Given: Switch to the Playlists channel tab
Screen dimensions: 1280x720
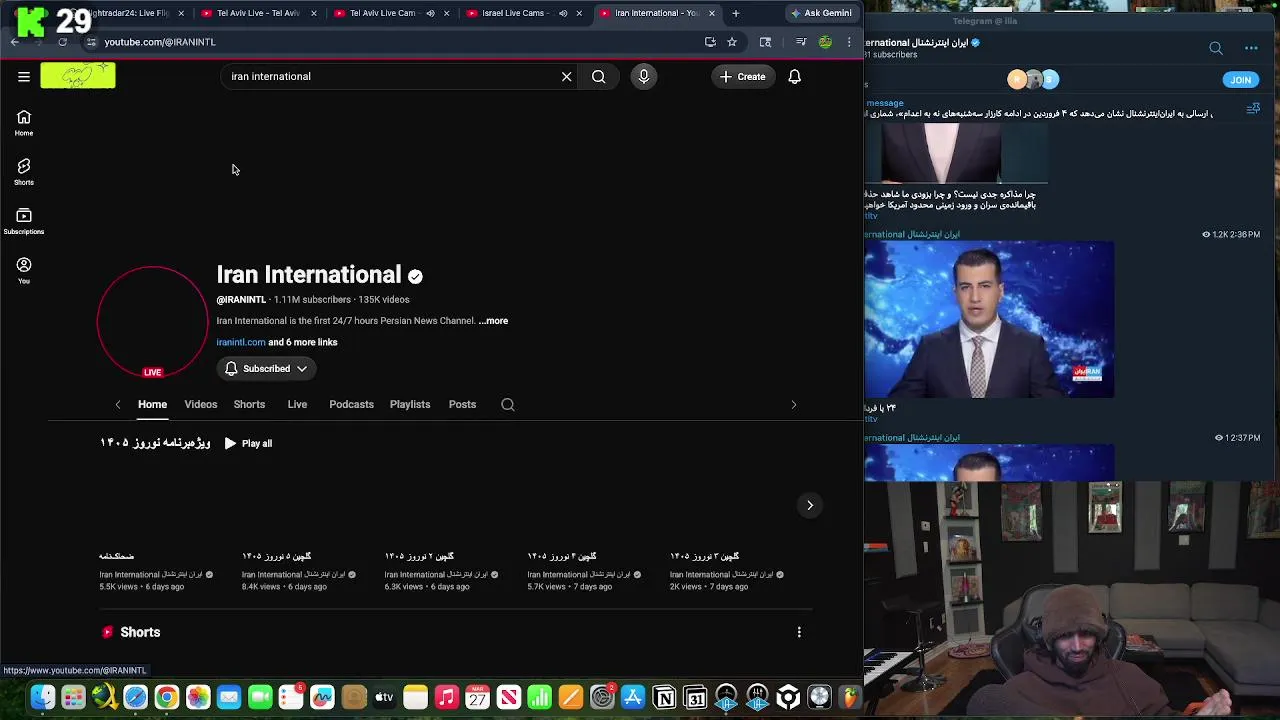Looking at the screenshot, I should [x=410, y=404].
